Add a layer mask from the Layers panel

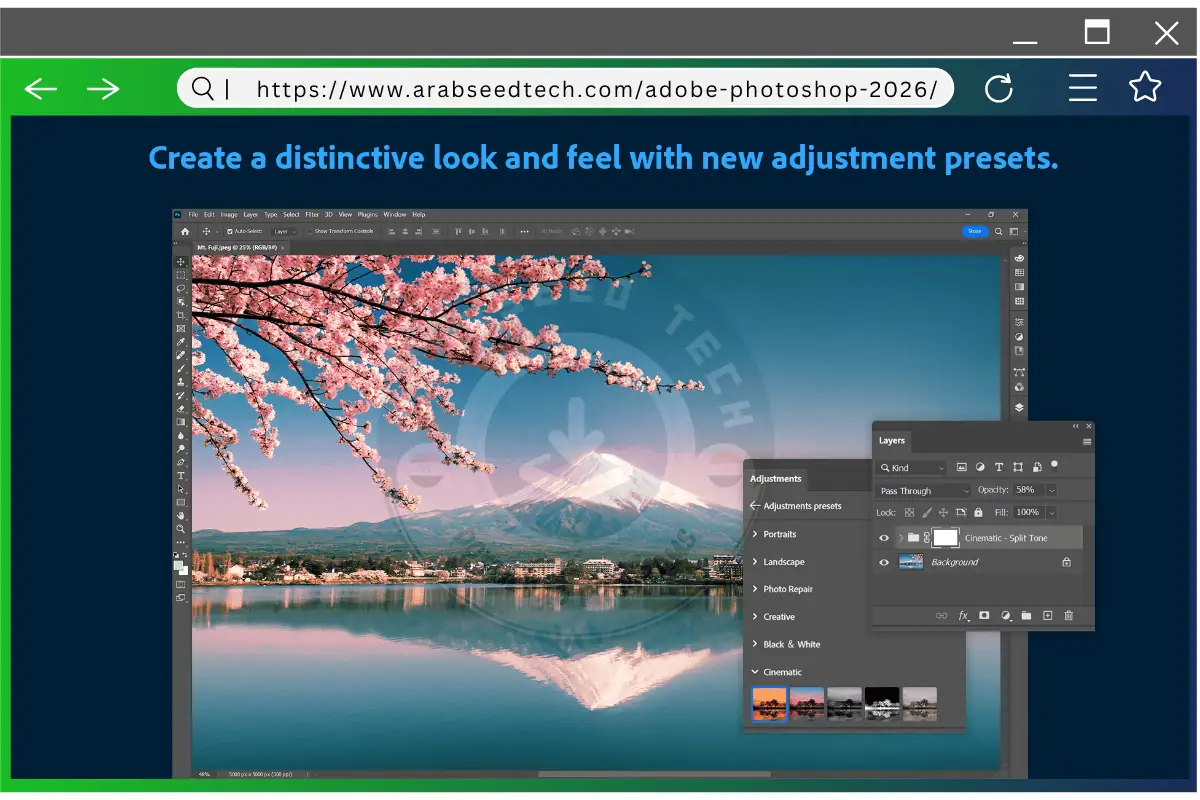pos(984,616)
